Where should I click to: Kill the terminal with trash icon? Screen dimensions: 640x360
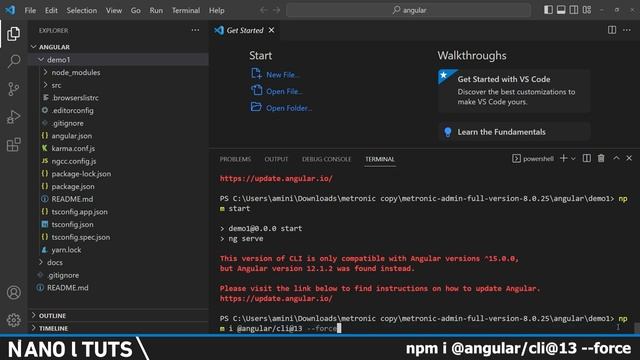click(x=601, y=158)
